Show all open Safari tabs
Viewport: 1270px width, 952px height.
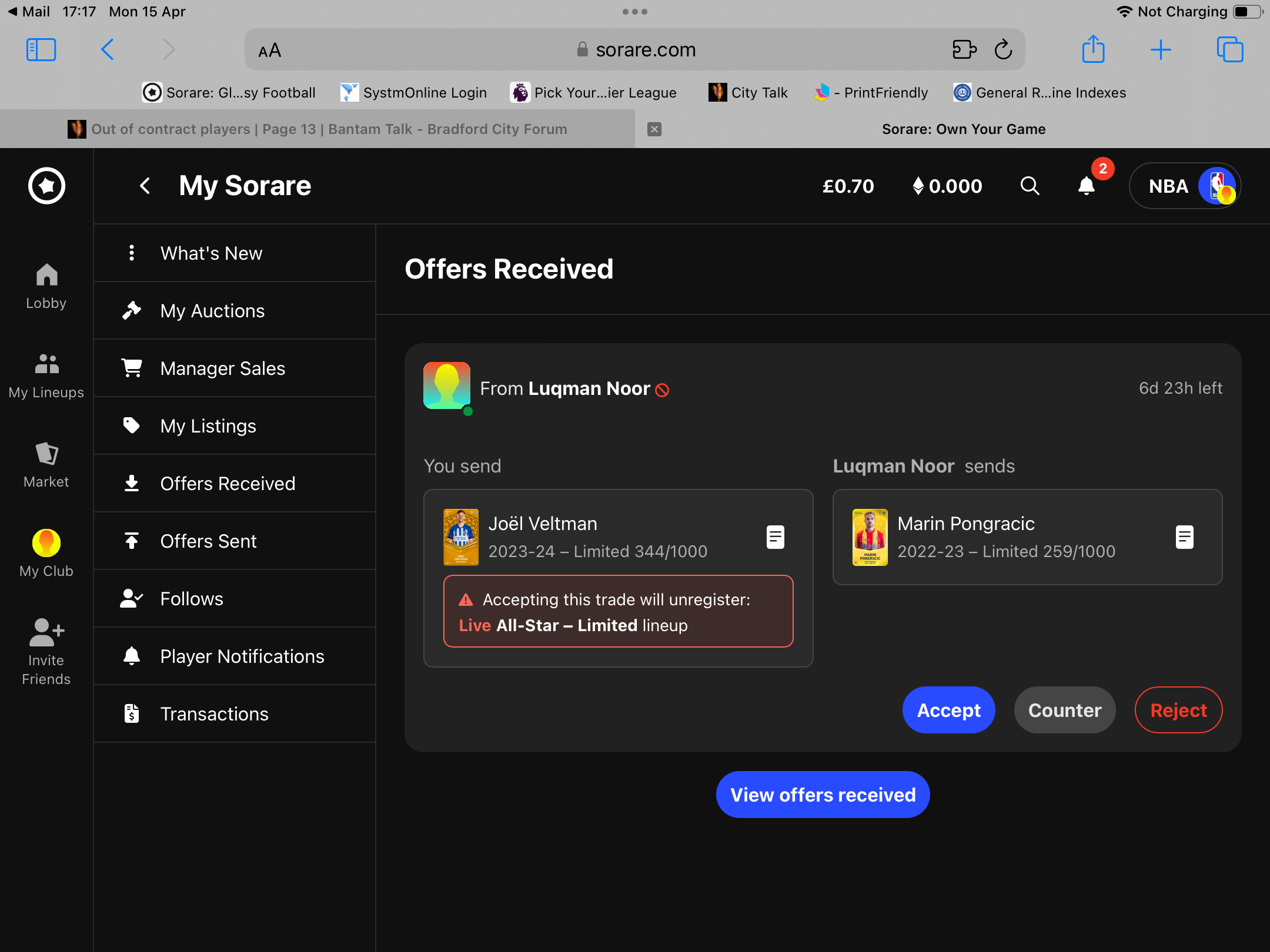pos(1229,50)
